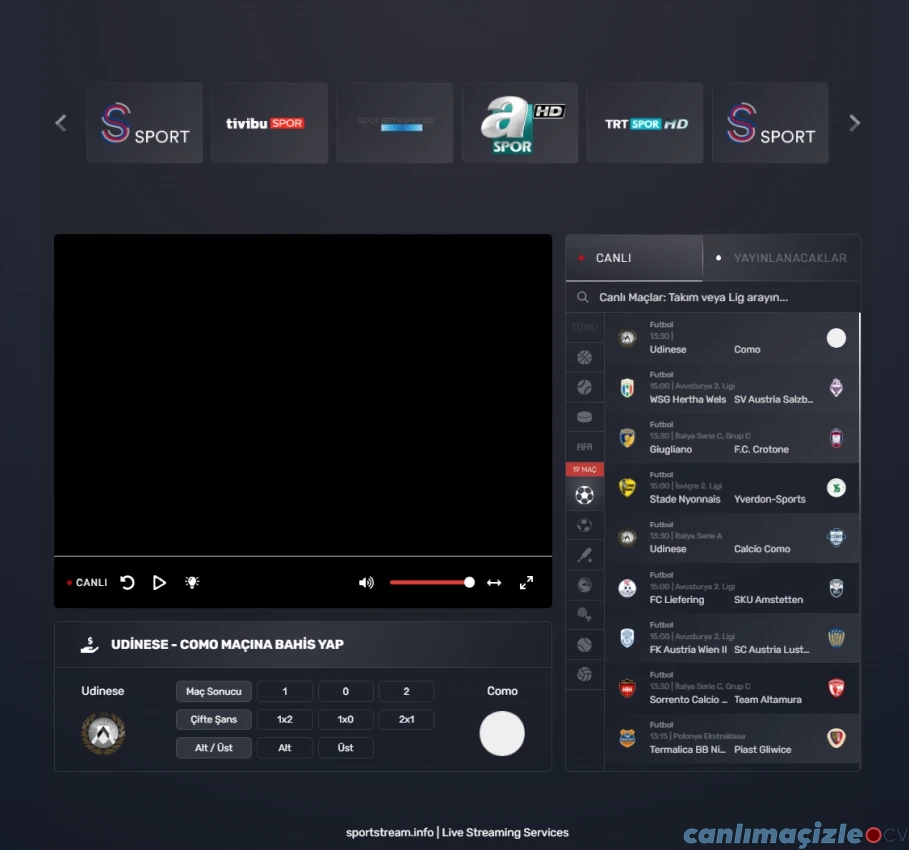Screen dimensions: 909x850
Task: Click the Maç Sonucu bet type button
Action: pyautogui.click(x=214, y=691)
